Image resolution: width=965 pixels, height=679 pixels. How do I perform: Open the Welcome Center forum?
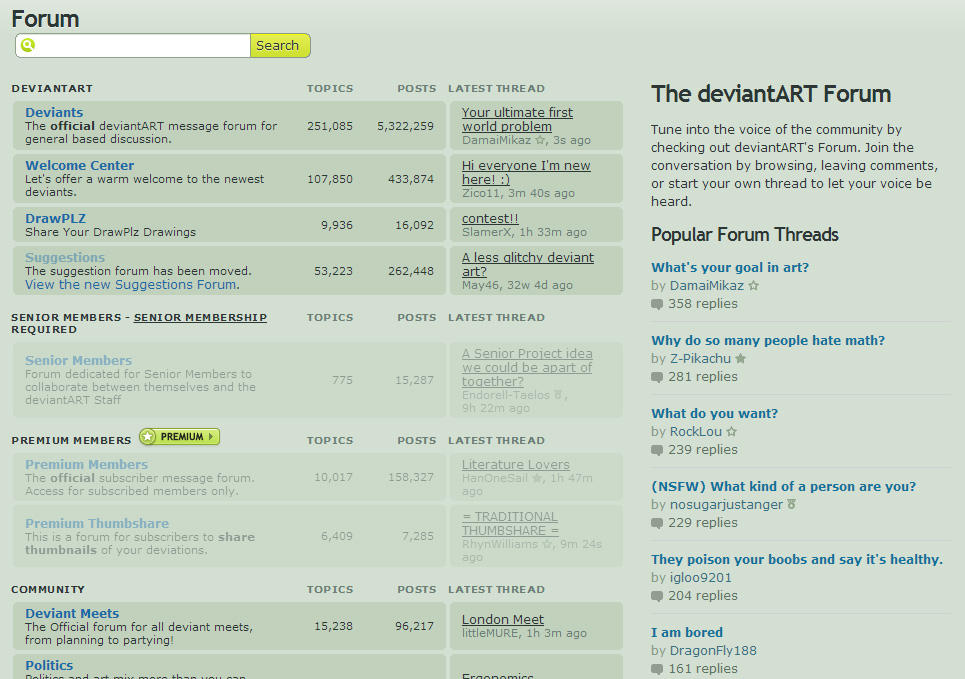(x=79, y=165)
